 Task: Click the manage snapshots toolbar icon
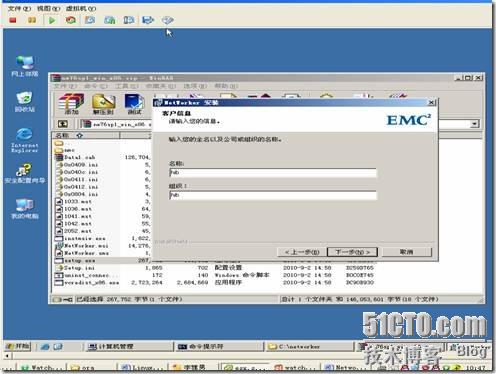(129, 20)
